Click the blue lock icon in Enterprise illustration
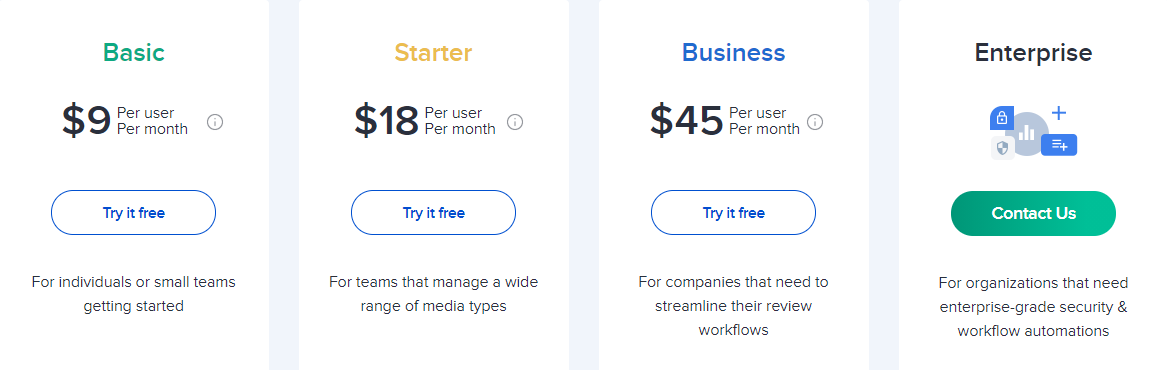Screen dimensions: 1167x370 point(1002,118)
